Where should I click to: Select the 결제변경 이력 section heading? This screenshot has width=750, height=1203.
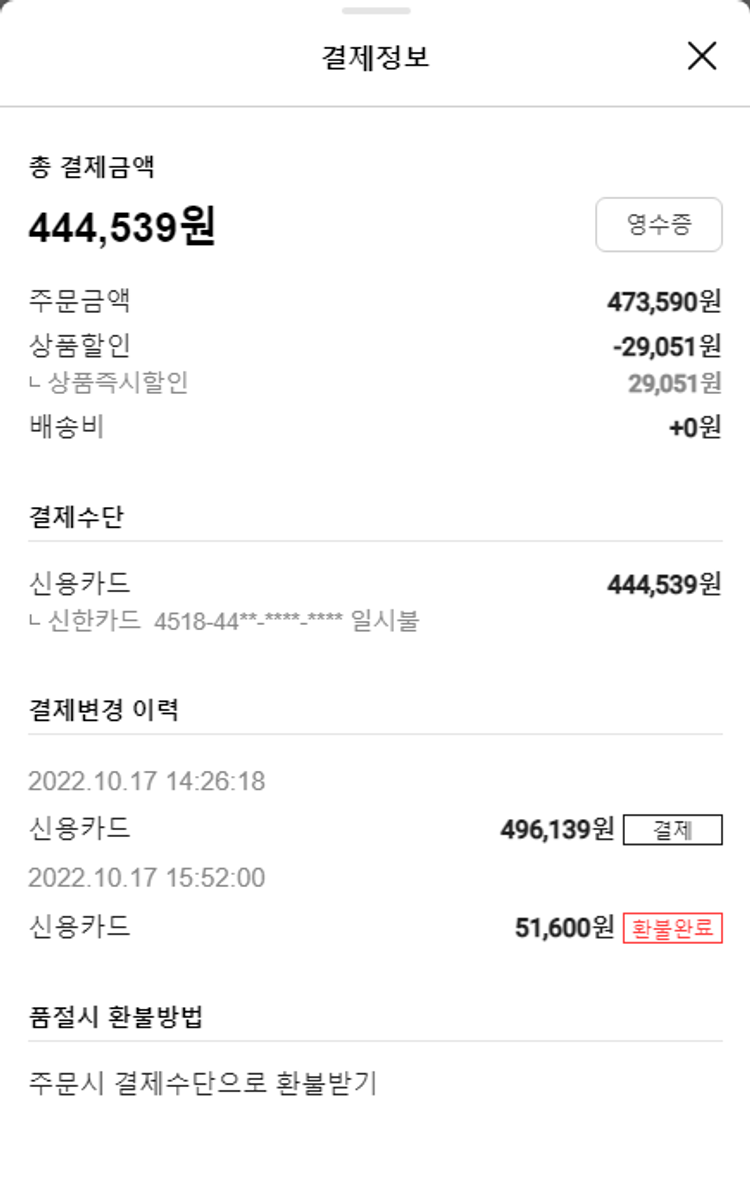pyautogui.click(x=104, y=710)
